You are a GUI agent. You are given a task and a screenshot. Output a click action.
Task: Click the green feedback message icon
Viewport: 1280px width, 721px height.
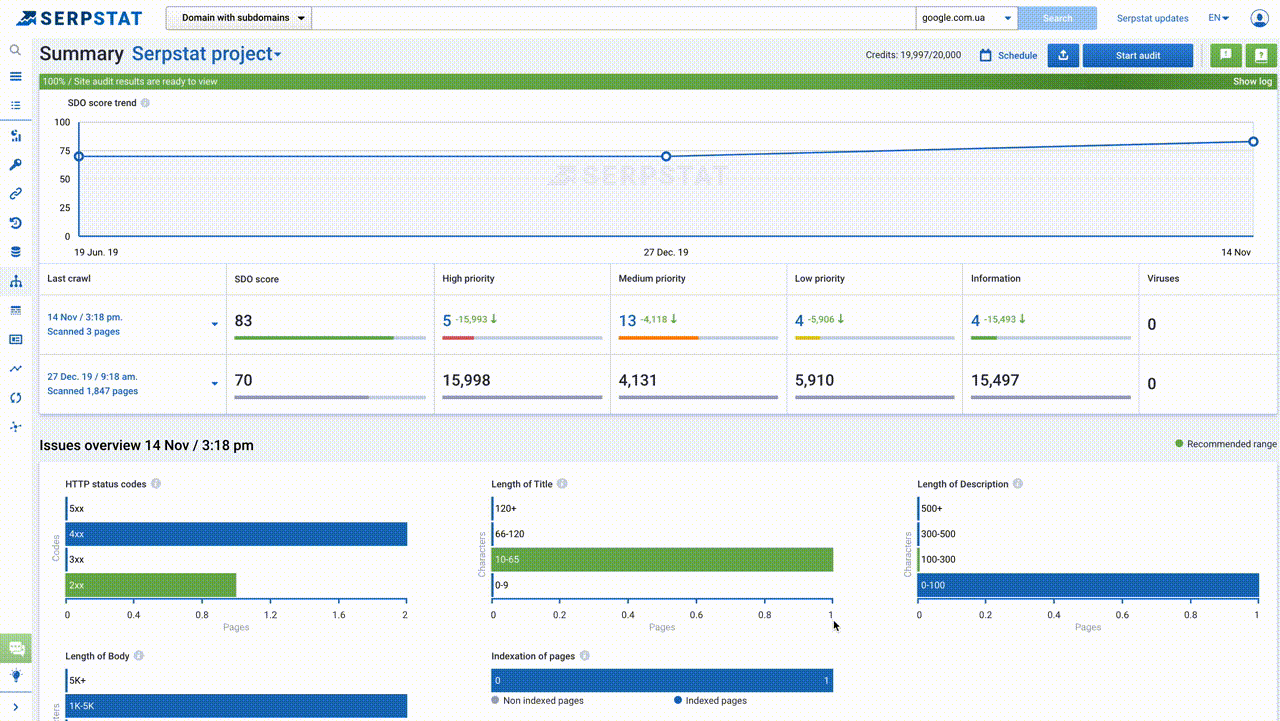coord(1226,56)
